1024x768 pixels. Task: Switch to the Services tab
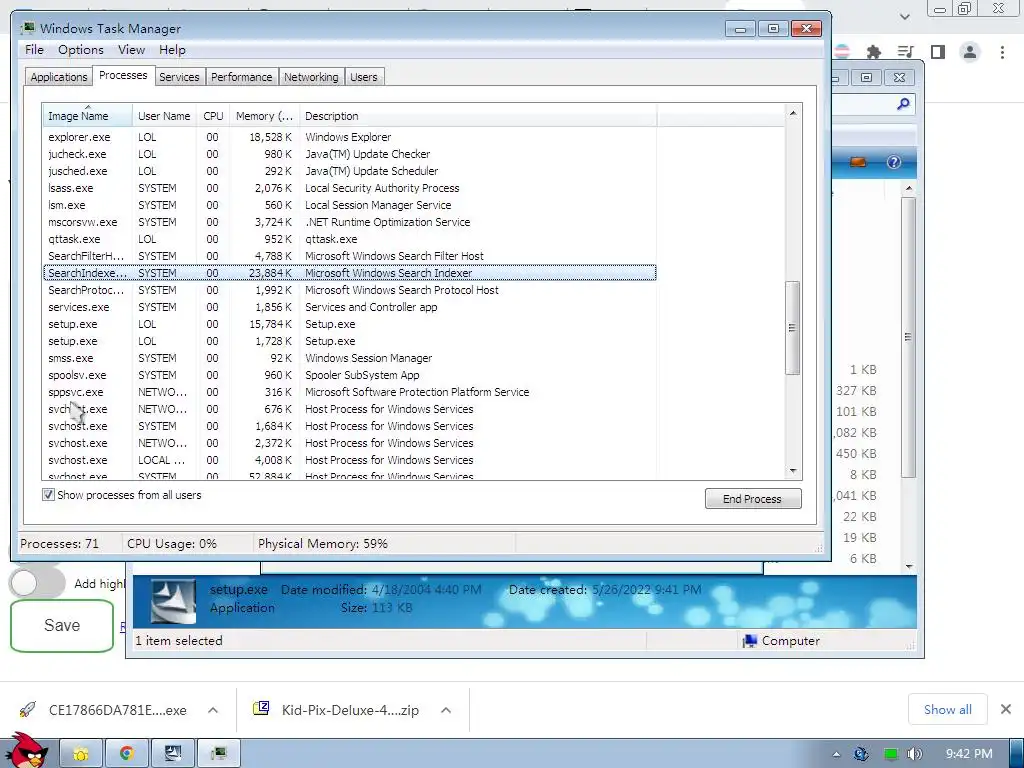point(179,77)
